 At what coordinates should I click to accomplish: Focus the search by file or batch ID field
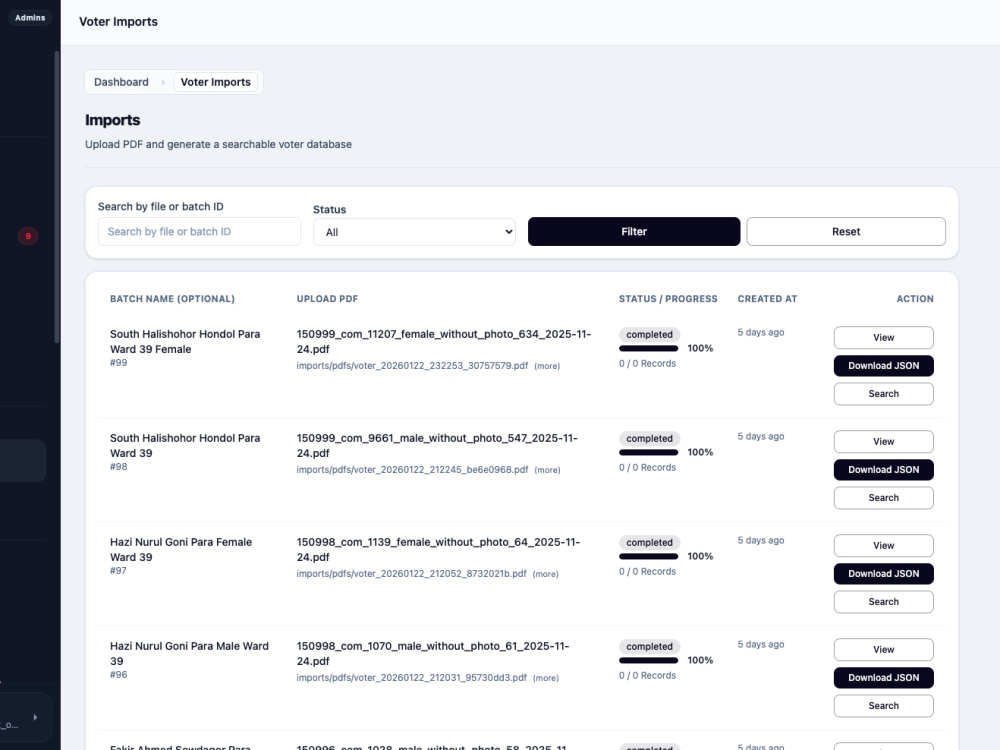(199, 232)
